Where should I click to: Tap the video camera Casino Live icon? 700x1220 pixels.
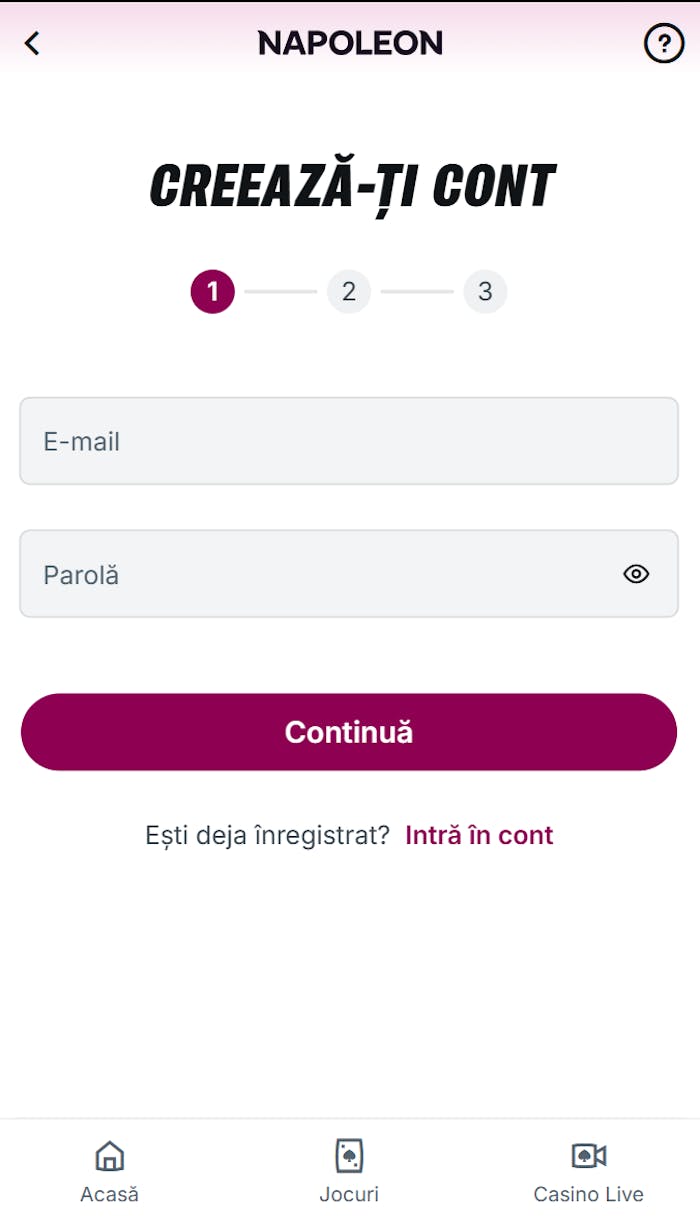(588, 1156)
